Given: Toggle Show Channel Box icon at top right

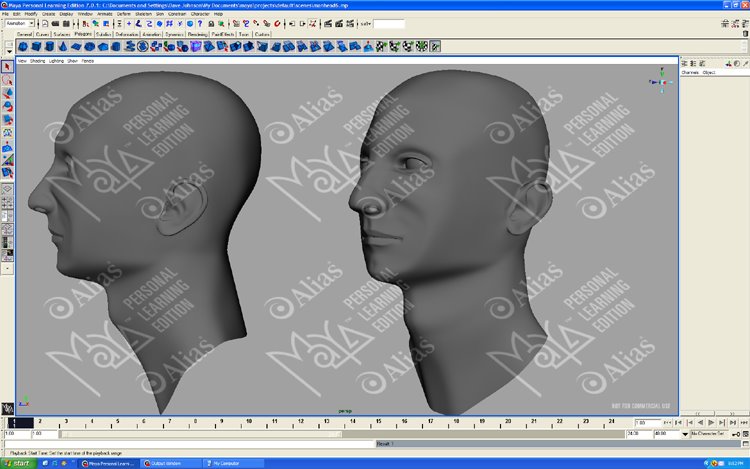Looking at the screenshot, I should point(745,23).
